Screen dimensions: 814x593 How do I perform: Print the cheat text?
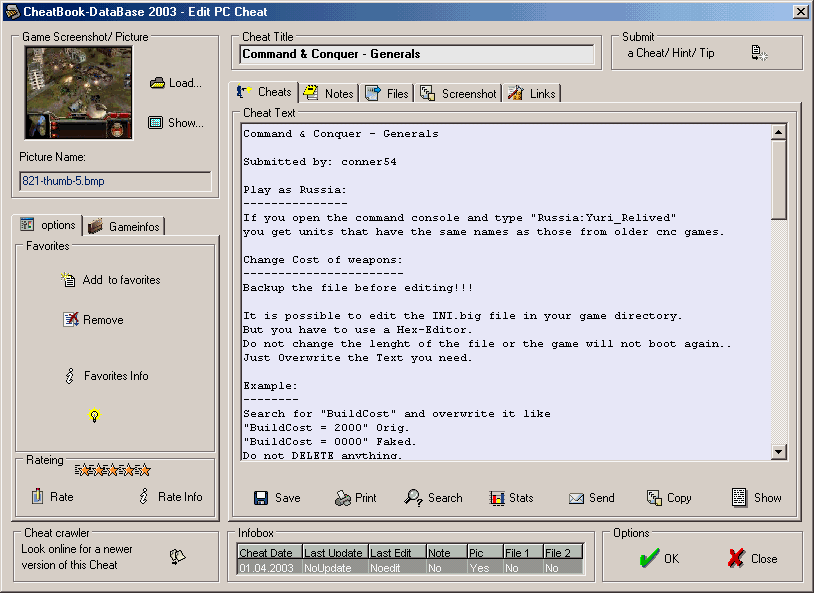(x=343, y=498)
